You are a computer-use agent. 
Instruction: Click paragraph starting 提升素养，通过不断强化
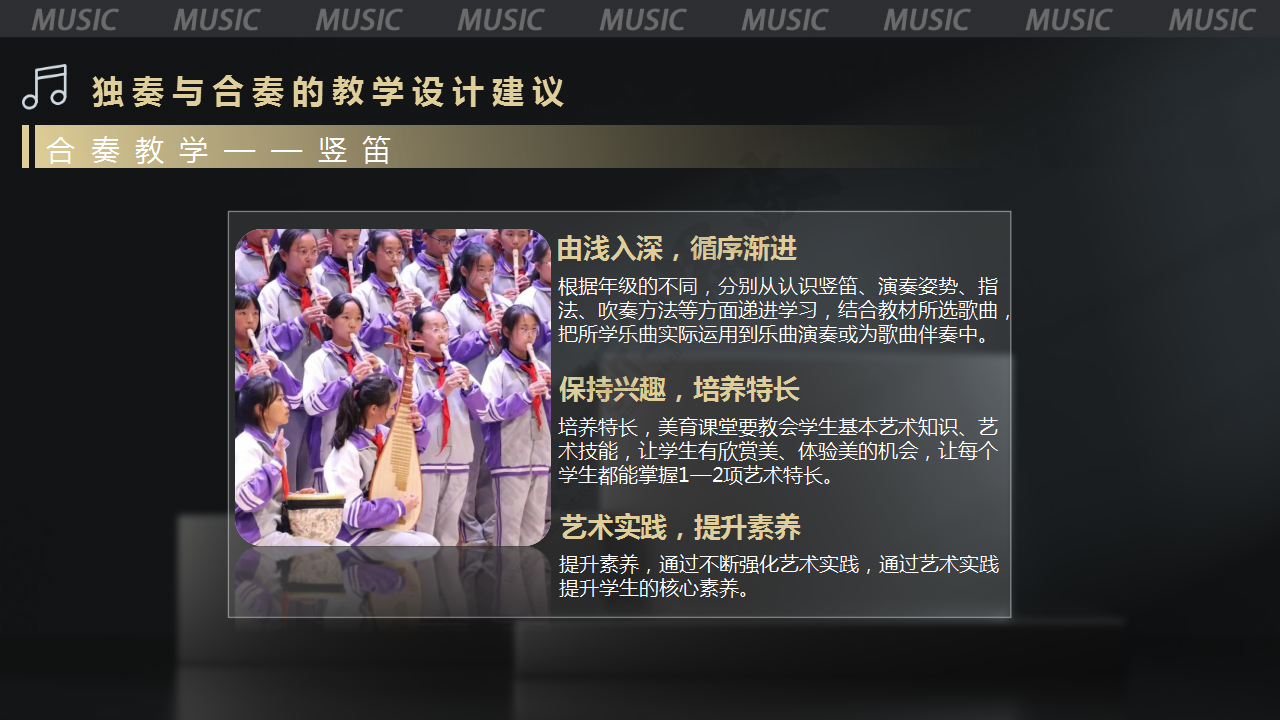(x=778, y=576)
